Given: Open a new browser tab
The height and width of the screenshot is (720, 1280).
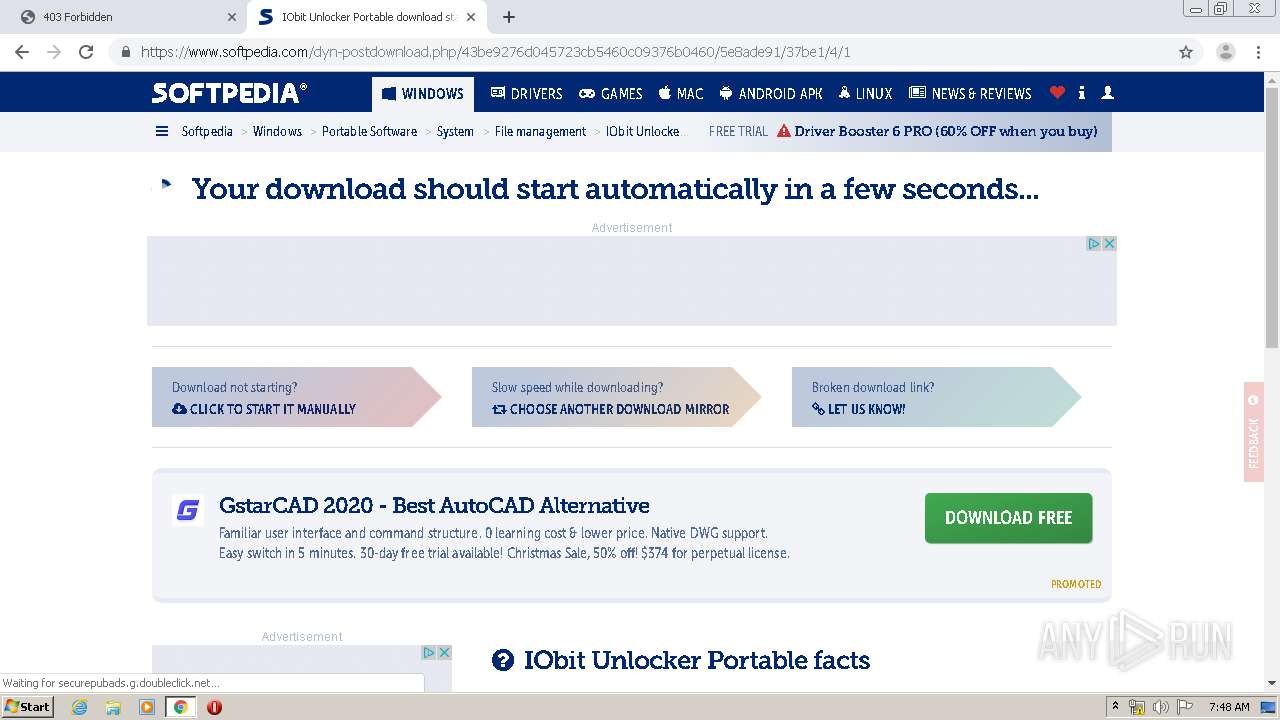Looking at the screenshot, I should click(508, 17).
